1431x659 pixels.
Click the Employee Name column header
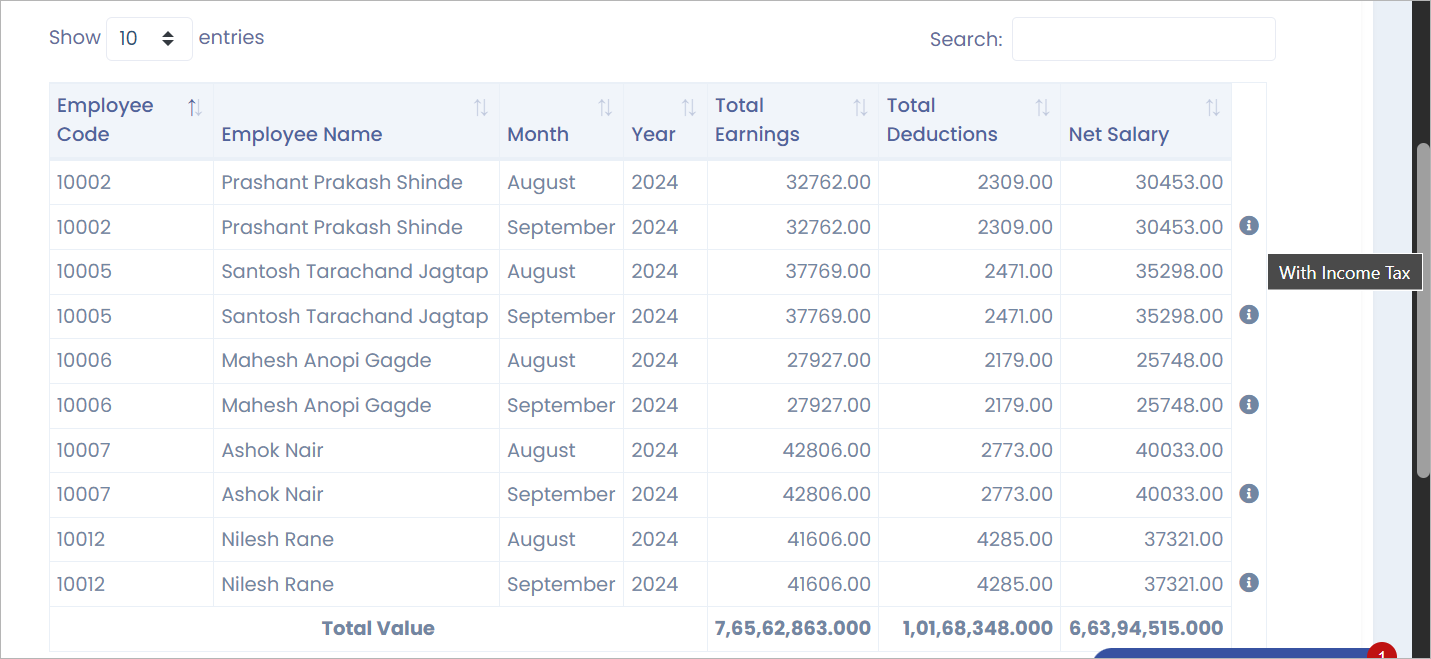coord(302,135)
